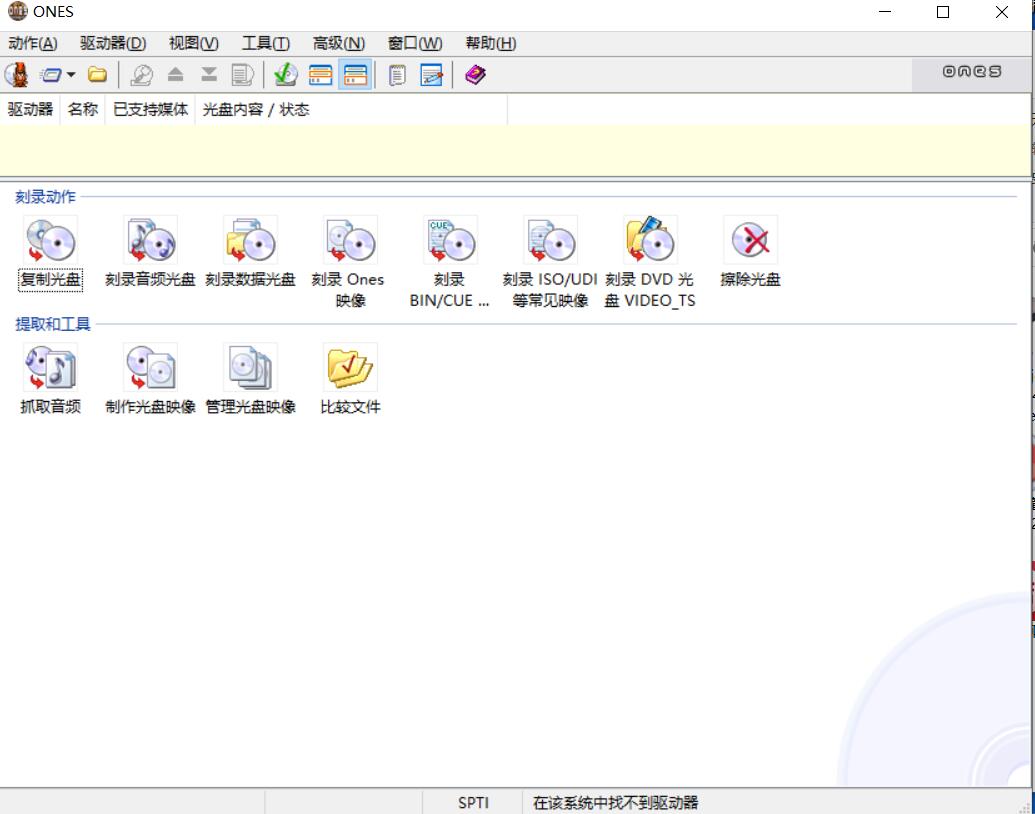
Task: Open the 管理光盘映像 tool
Action: [250, 380]
